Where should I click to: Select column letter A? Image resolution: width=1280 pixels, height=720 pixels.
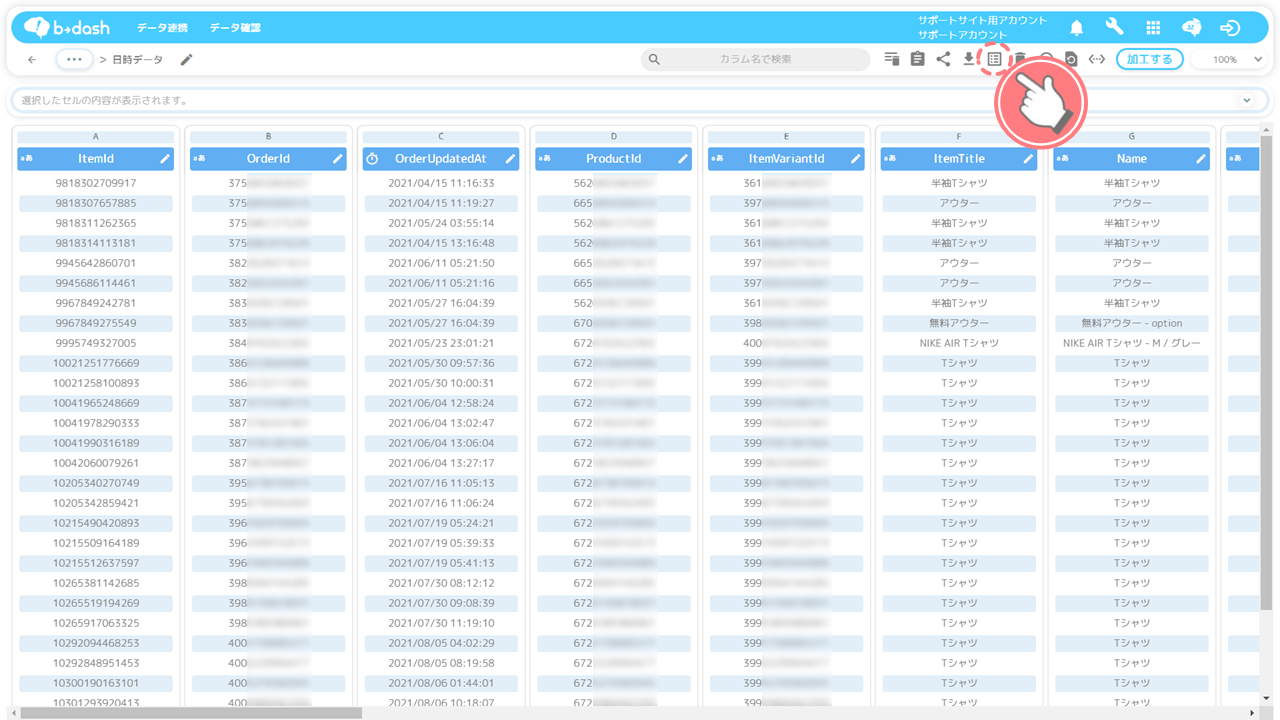click(95, 137)
